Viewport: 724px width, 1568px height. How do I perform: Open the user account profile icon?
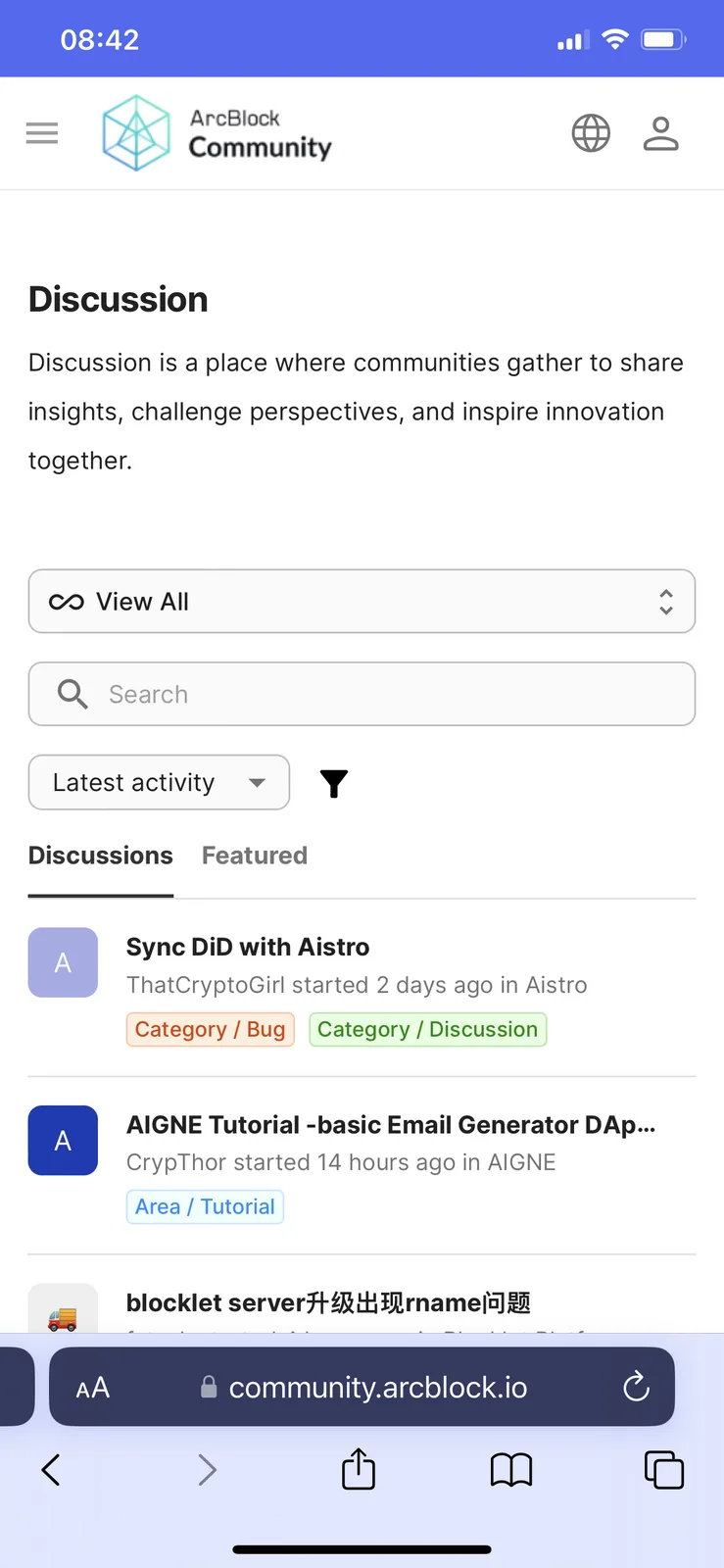(x=660, y=133)
